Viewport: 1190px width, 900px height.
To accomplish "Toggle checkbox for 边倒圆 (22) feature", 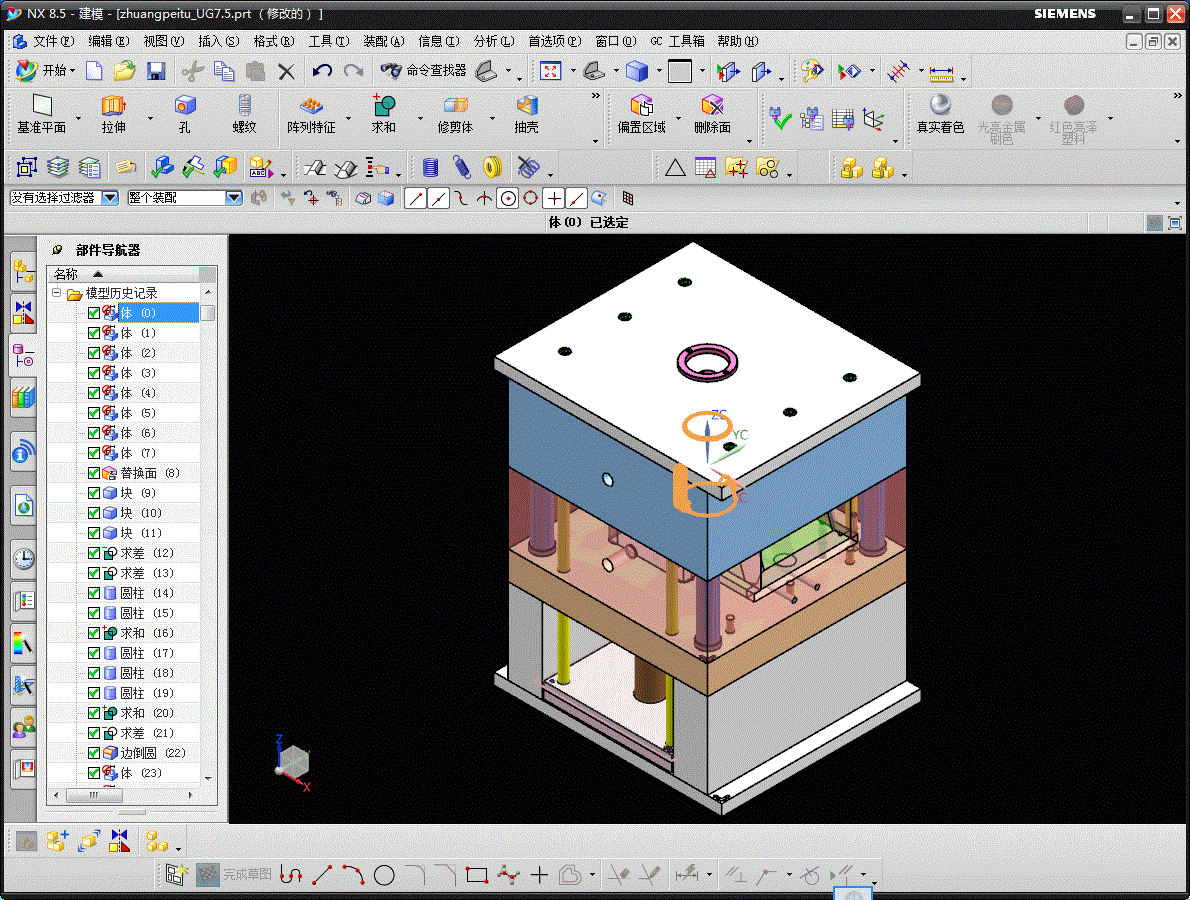I will [94, 753].
